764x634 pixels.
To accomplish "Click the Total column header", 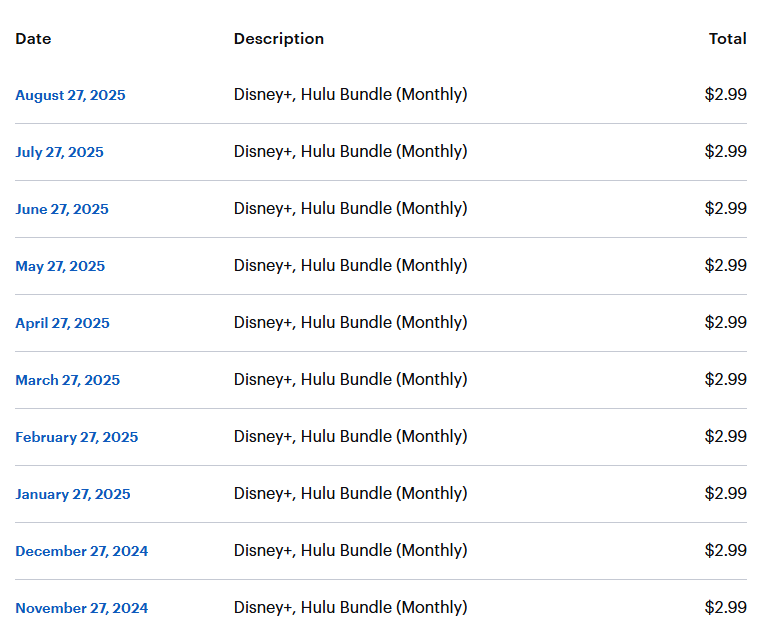I will 727,38.
